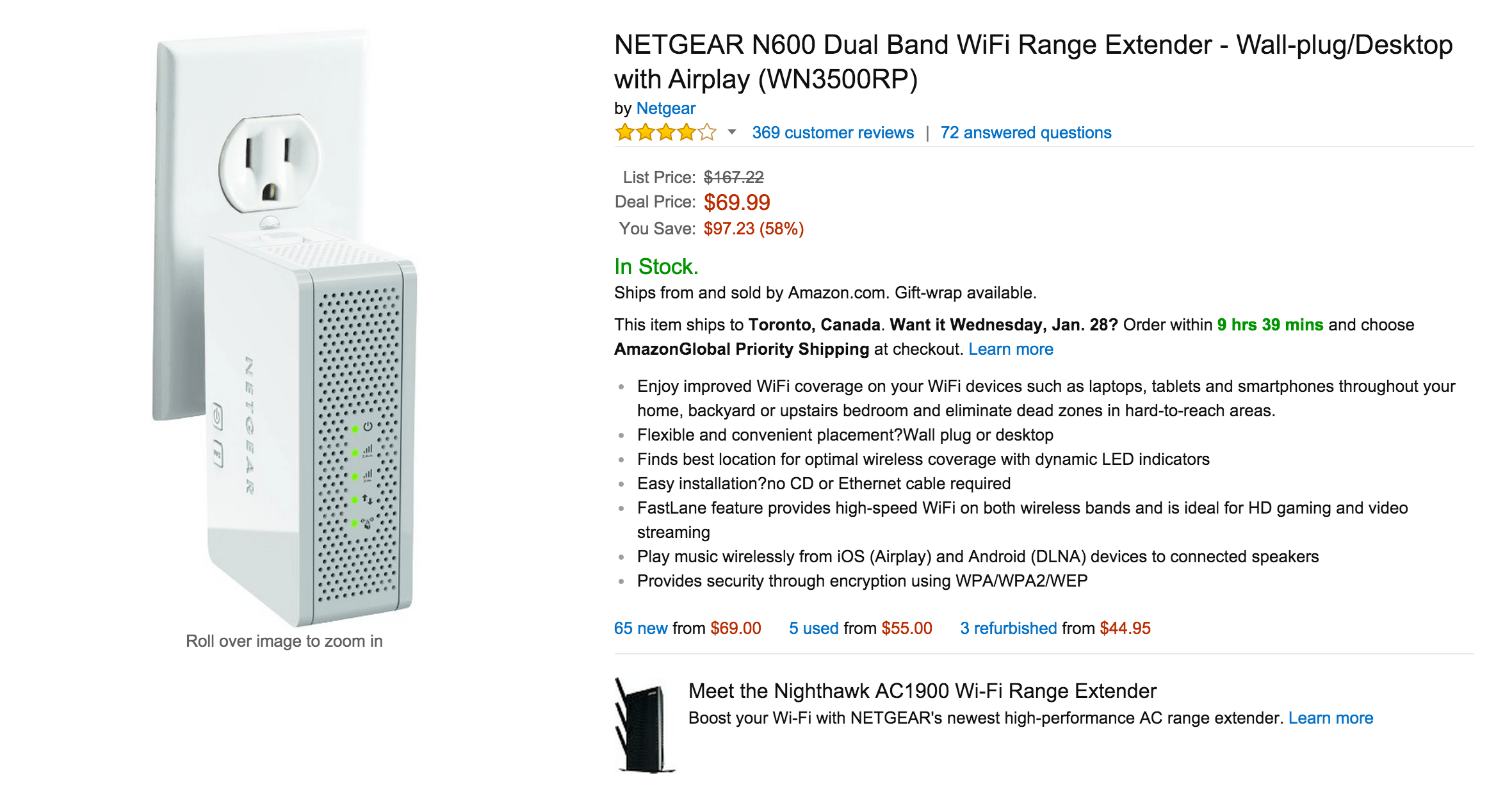This screenshot has height=812, width=1496.
Task: Click the Amazon.com seller name
Action: (833, 293)
